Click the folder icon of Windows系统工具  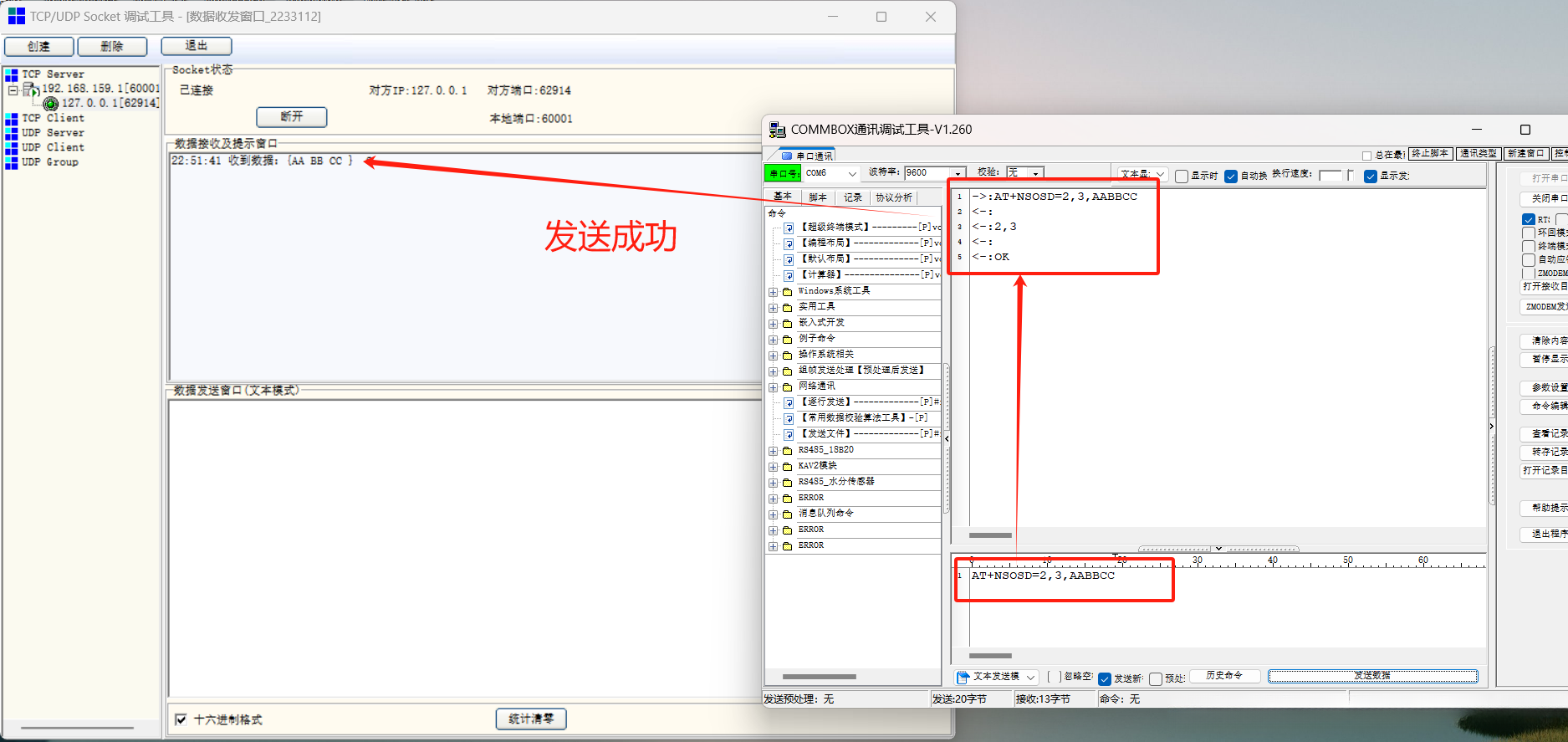coord(788,292)
